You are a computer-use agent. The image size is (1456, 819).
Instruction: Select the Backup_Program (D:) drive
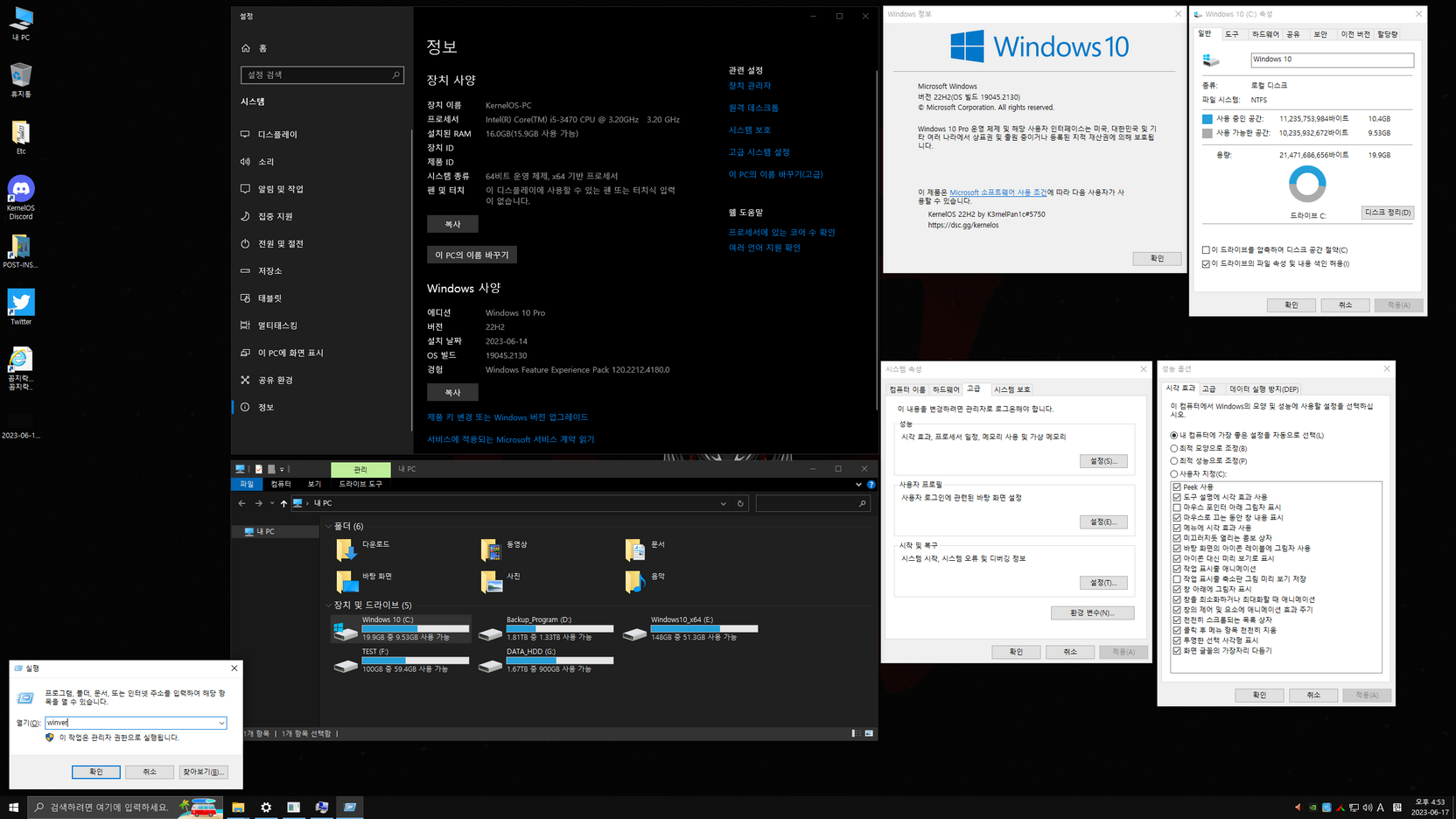(x=546, y=628)
